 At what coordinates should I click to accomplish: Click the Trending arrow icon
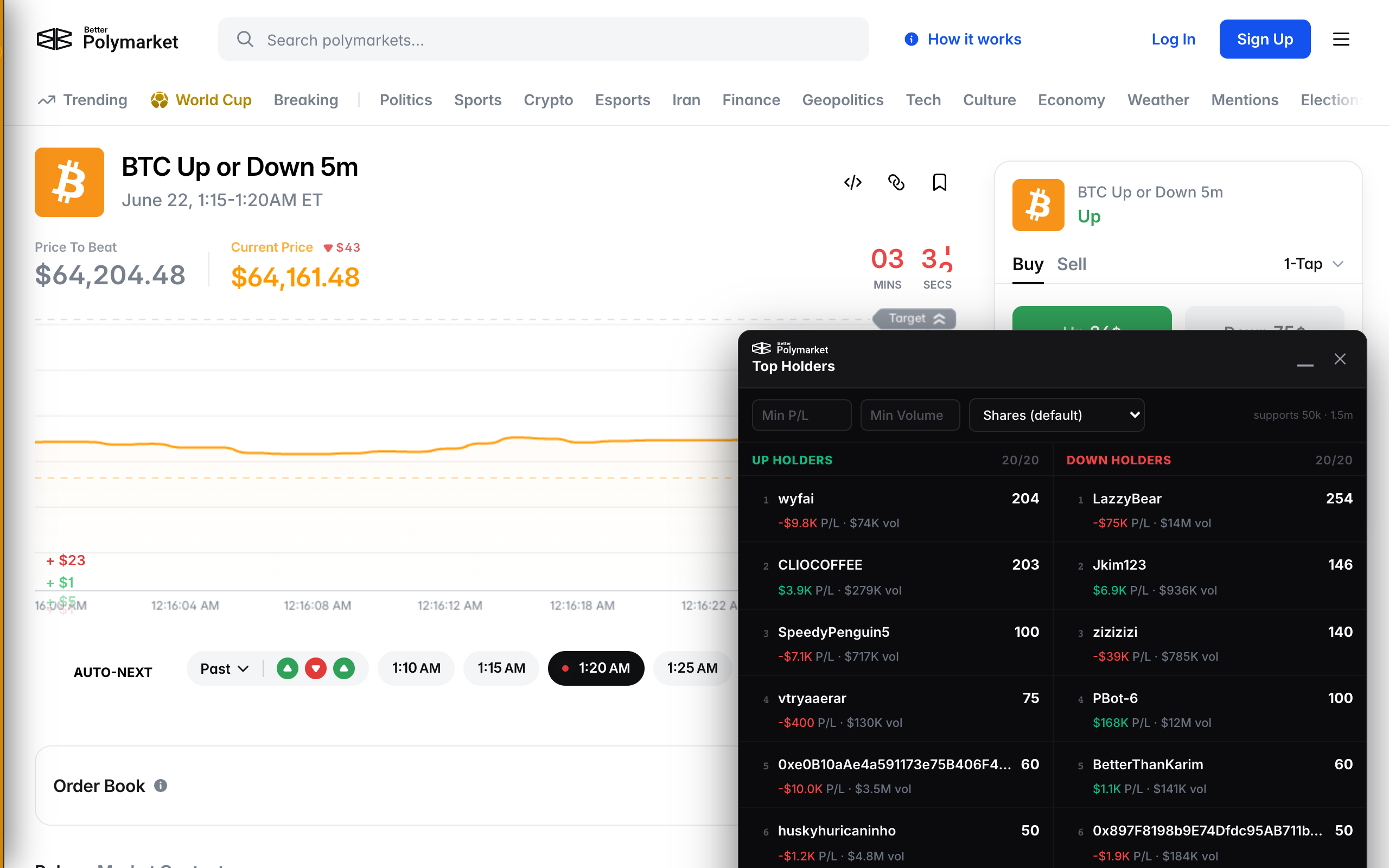pyautogui.click(x=47, y=100)
